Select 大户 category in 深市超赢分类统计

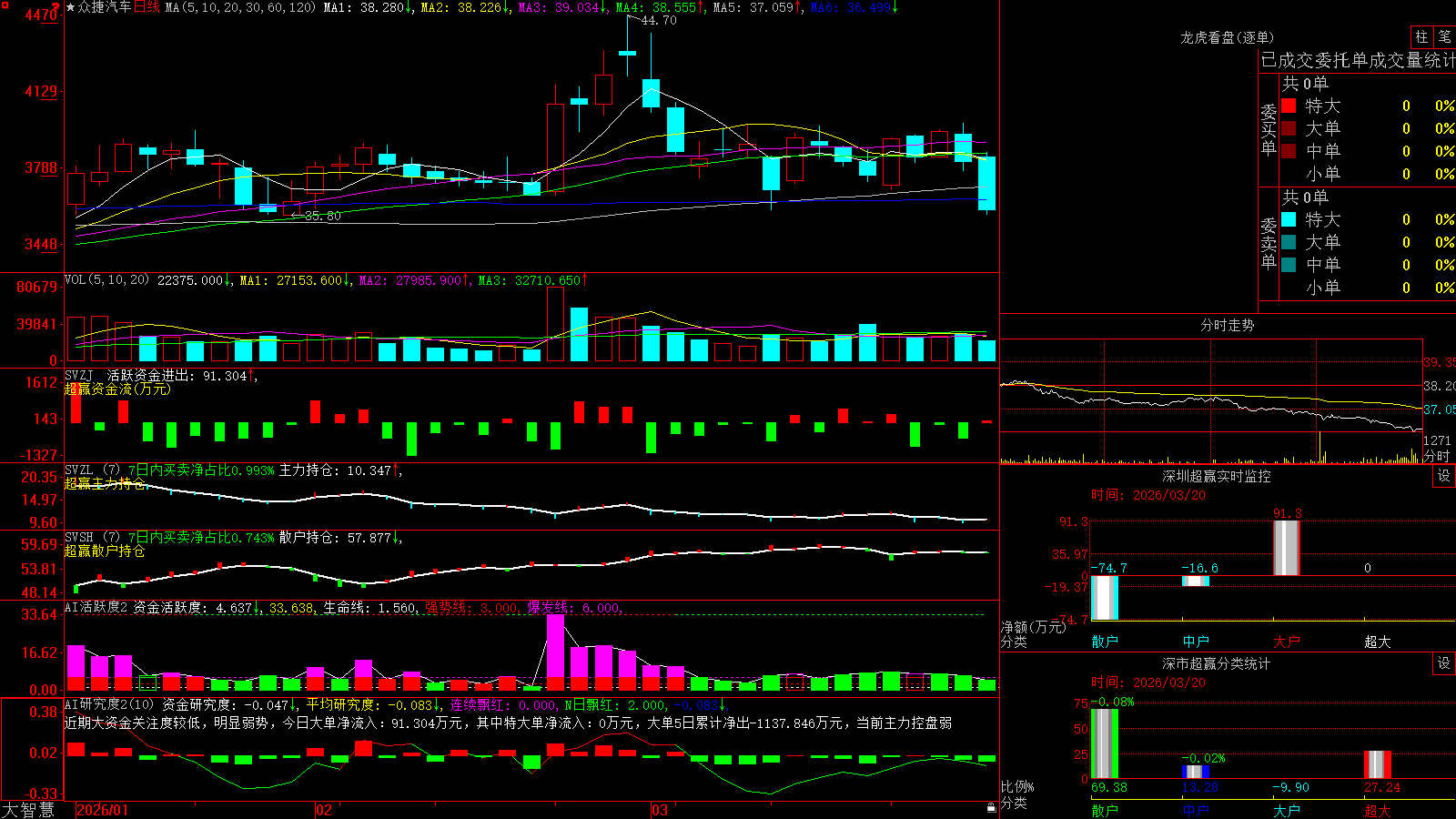pyautogui.click(x=1287, y=810)
